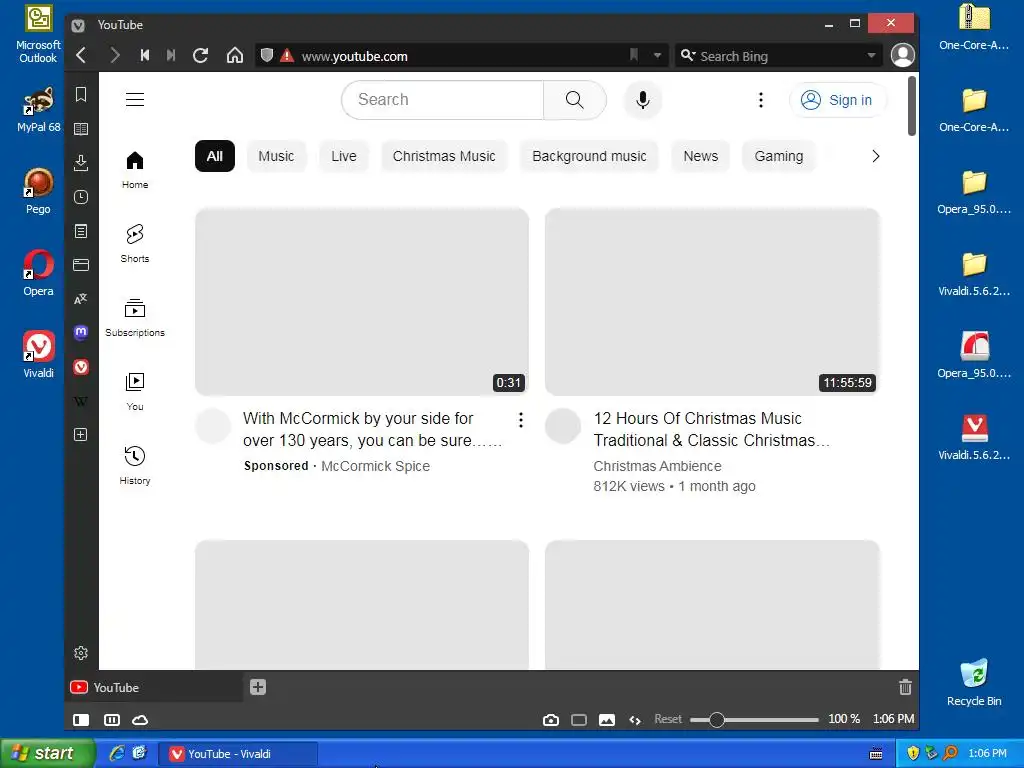Open YouTube Home in mini guide

[135, 170]
